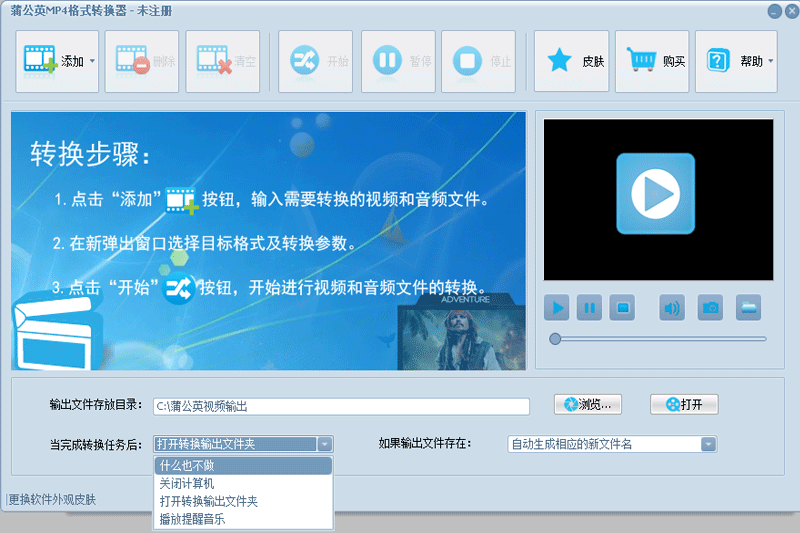
Task: Play the preview using the player play button
Action: coord(557,308)
